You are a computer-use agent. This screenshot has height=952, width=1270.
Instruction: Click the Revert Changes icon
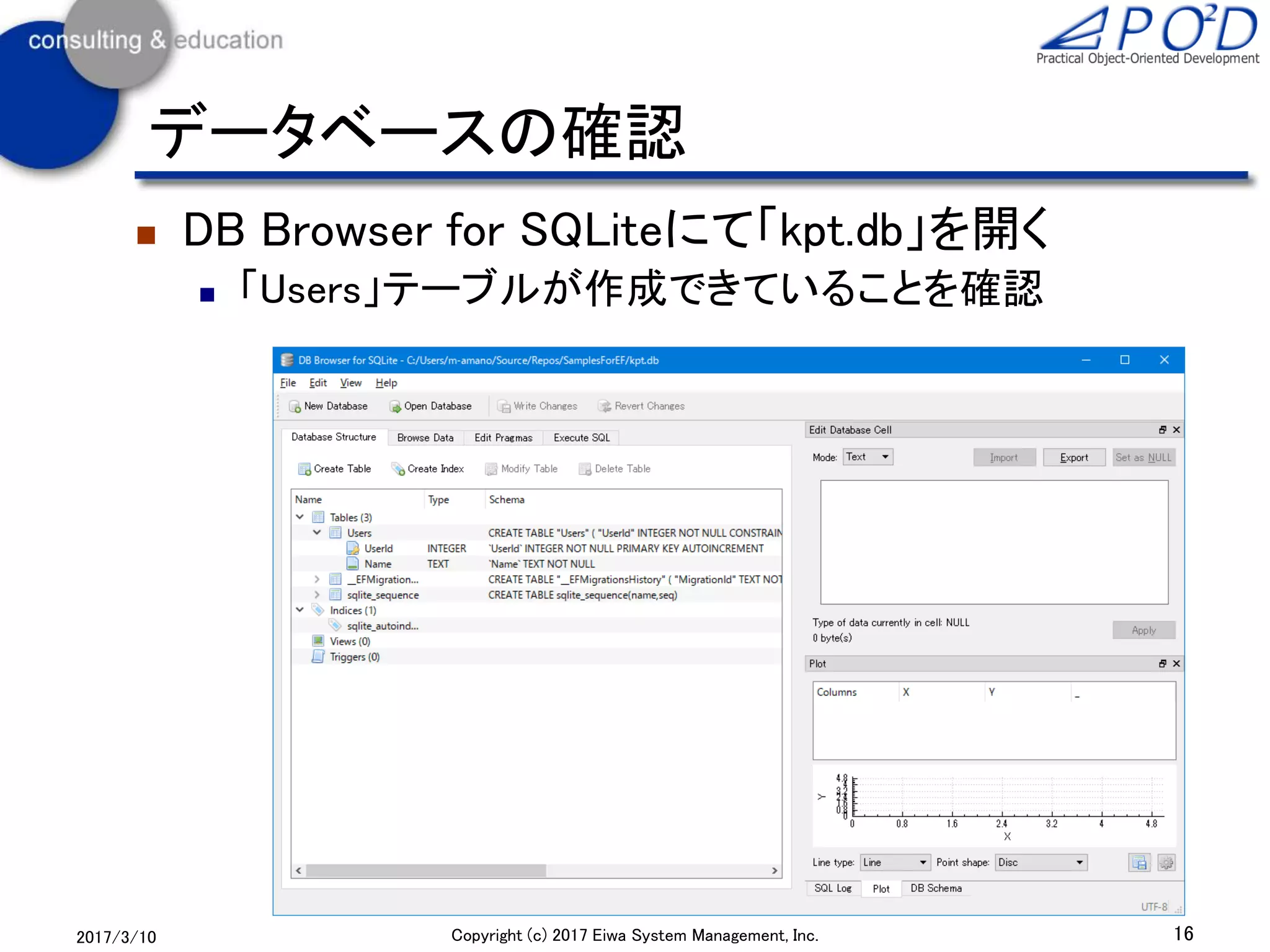click(605, 407)
